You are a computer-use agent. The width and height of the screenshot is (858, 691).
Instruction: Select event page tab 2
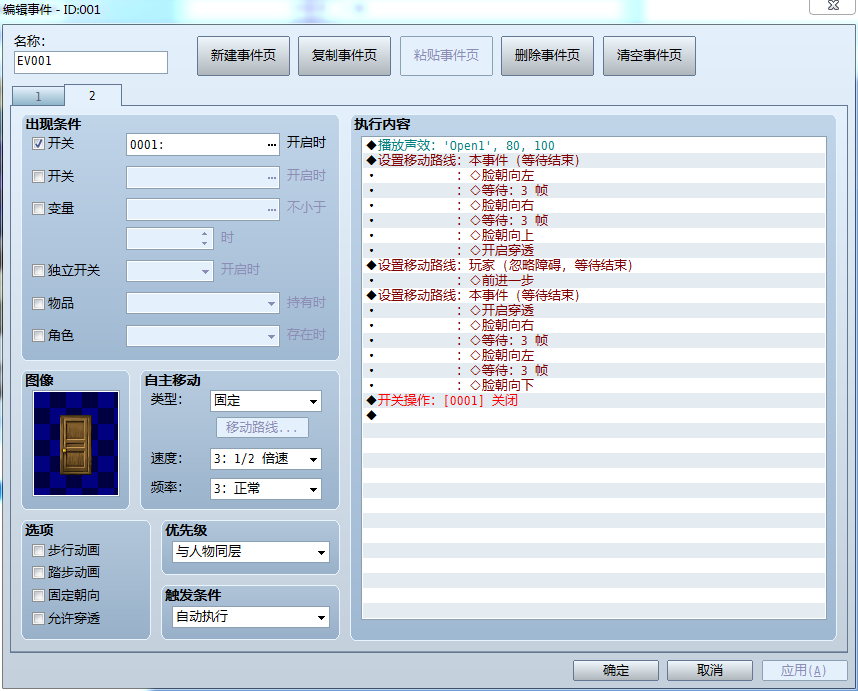tap(92, 96)
